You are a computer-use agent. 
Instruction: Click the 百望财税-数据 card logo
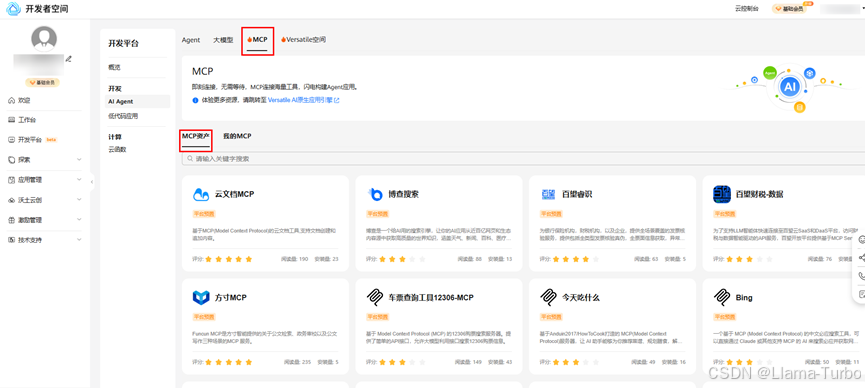click(722, 194)
